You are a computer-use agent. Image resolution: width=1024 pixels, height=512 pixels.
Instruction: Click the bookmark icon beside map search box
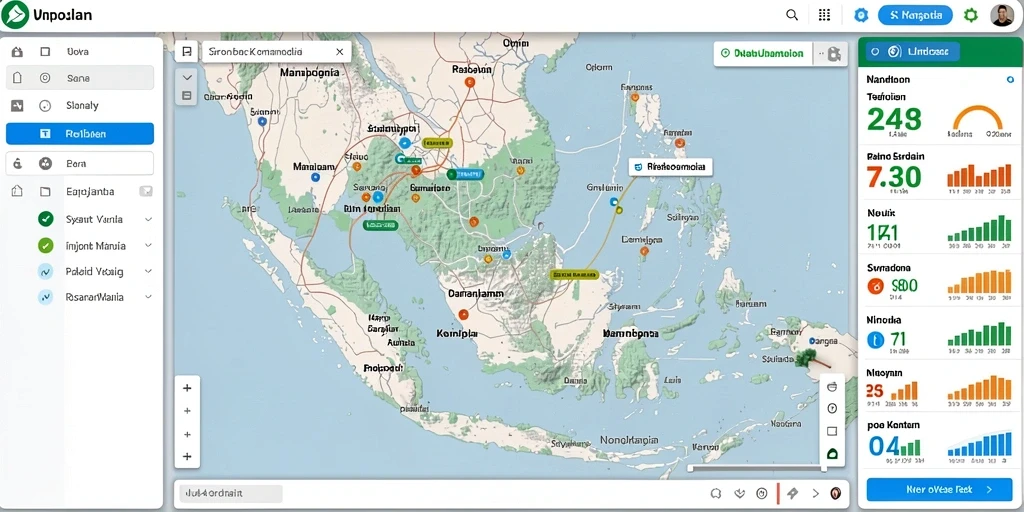[x=187, y=52]
